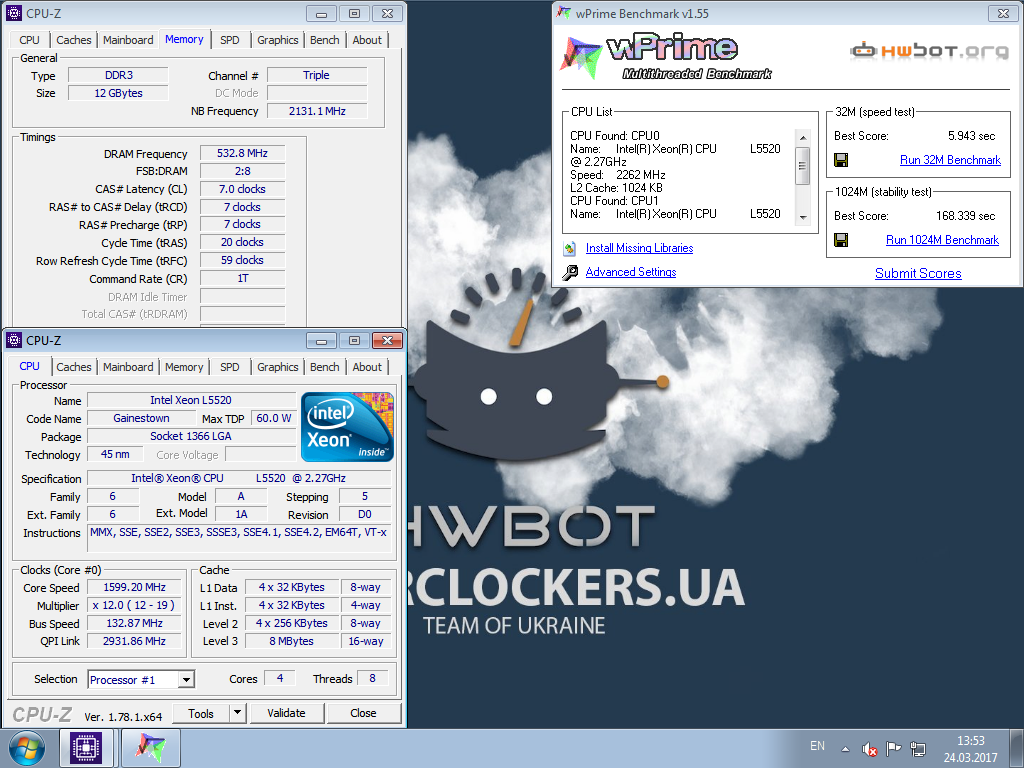Image resolution: width=1024 pixels, height=768 pixels.
Task: Click the EN language indicator
Action: point(817,746)
